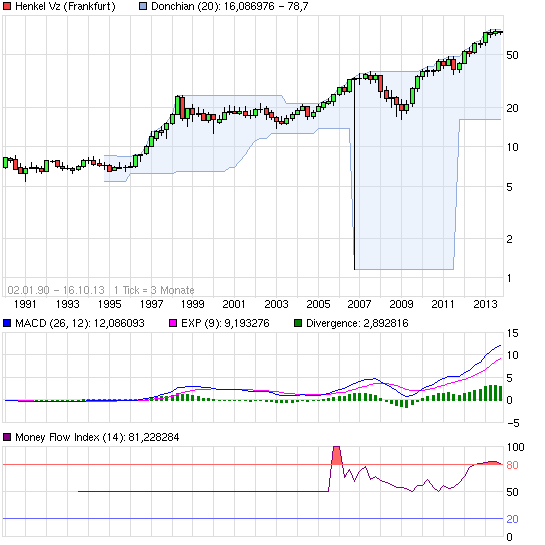Click the red Henkel Vz legend swatch
Viewport: 545px width, 545px height.
(7, 6)
